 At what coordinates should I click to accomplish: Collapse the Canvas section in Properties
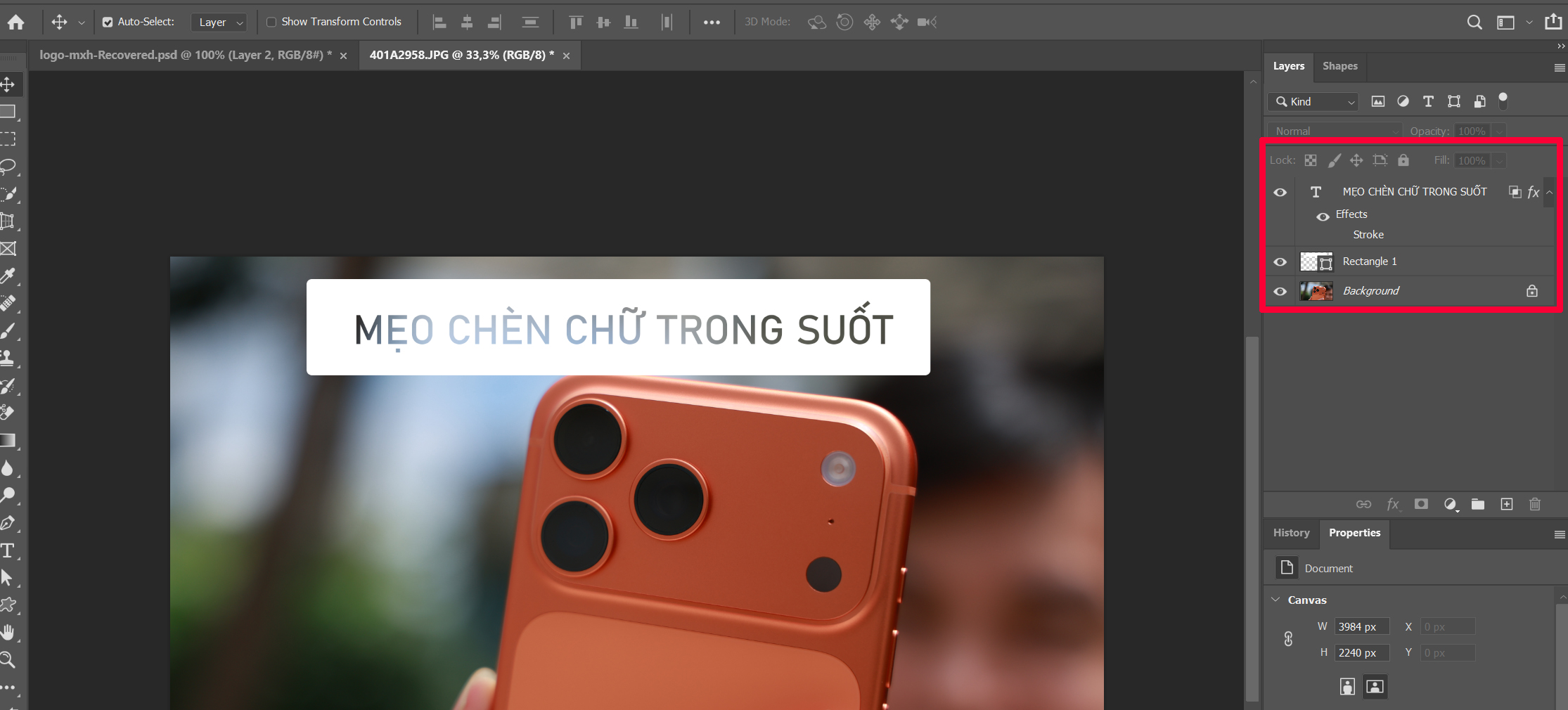[1276, 600]
